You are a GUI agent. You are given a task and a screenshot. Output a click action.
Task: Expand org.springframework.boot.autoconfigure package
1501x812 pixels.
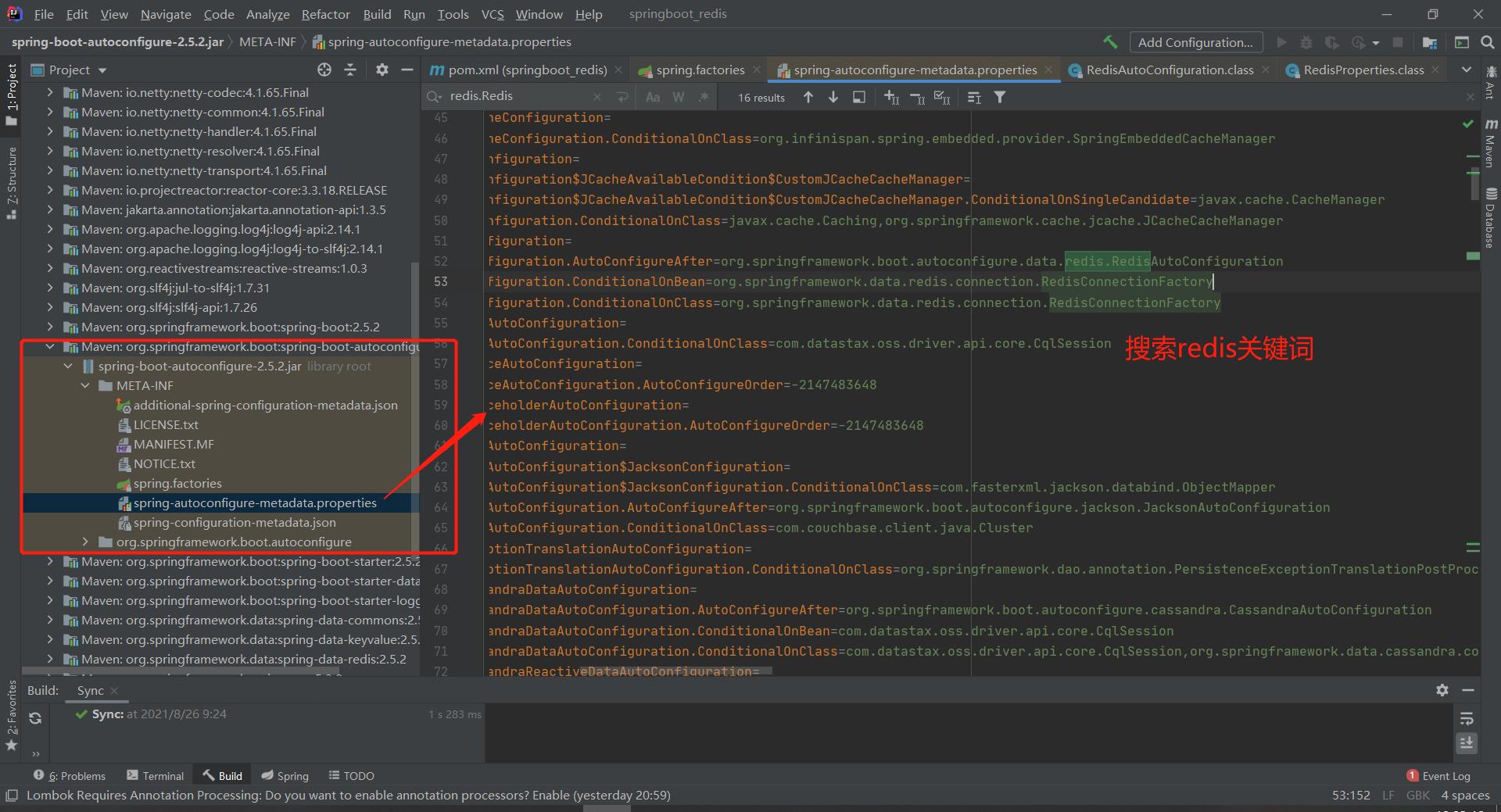pos(85,542)
